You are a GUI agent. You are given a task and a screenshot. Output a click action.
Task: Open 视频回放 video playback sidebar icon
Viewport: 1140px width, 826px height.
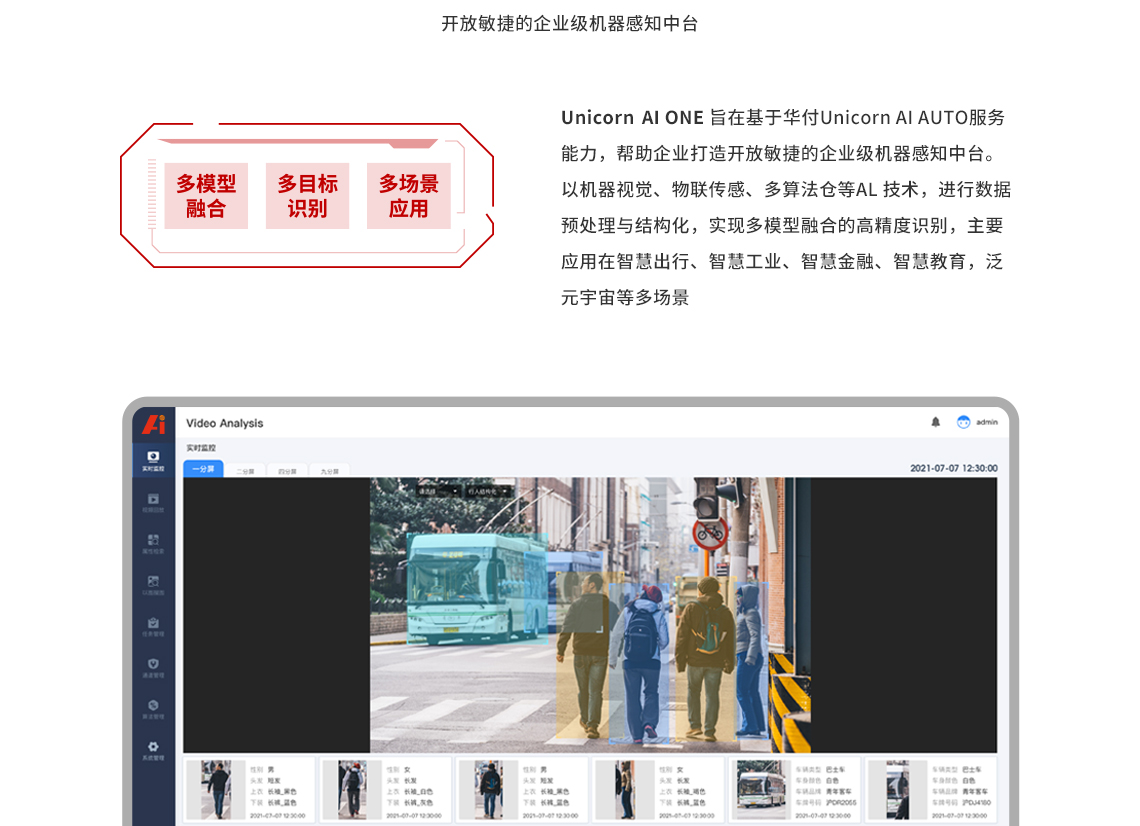(153, 502)
